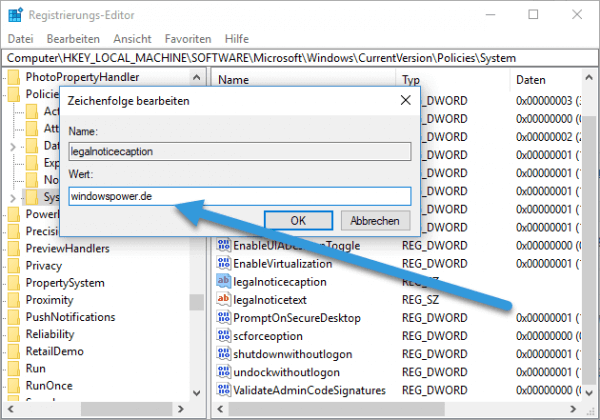
Task: Click values pane horizontal scrollbar thumb
Action: click(337, 409)
